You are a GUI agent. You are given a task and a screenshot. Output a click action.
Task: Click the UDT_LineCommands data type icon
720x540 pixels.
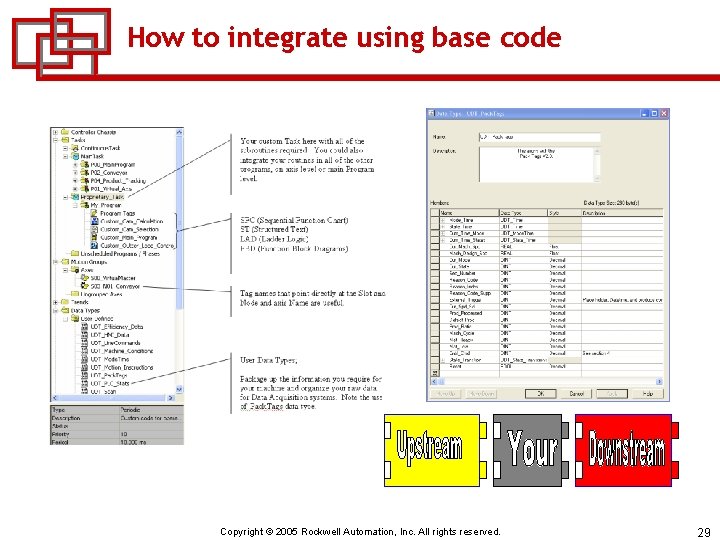pos(84,343)
